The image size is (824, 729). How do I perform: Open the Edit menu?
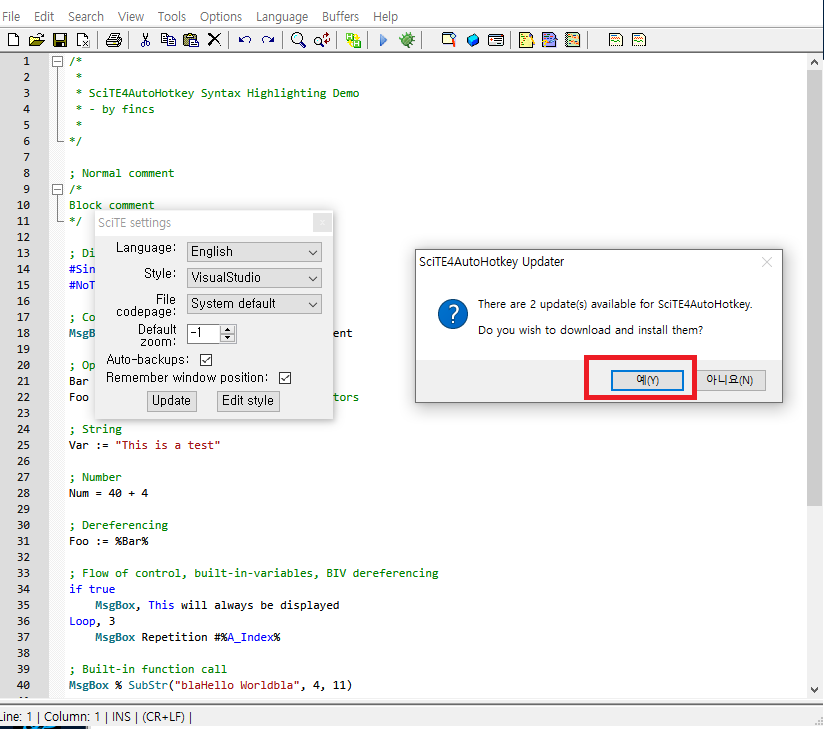pyautogui.click(x=44, y=17)
